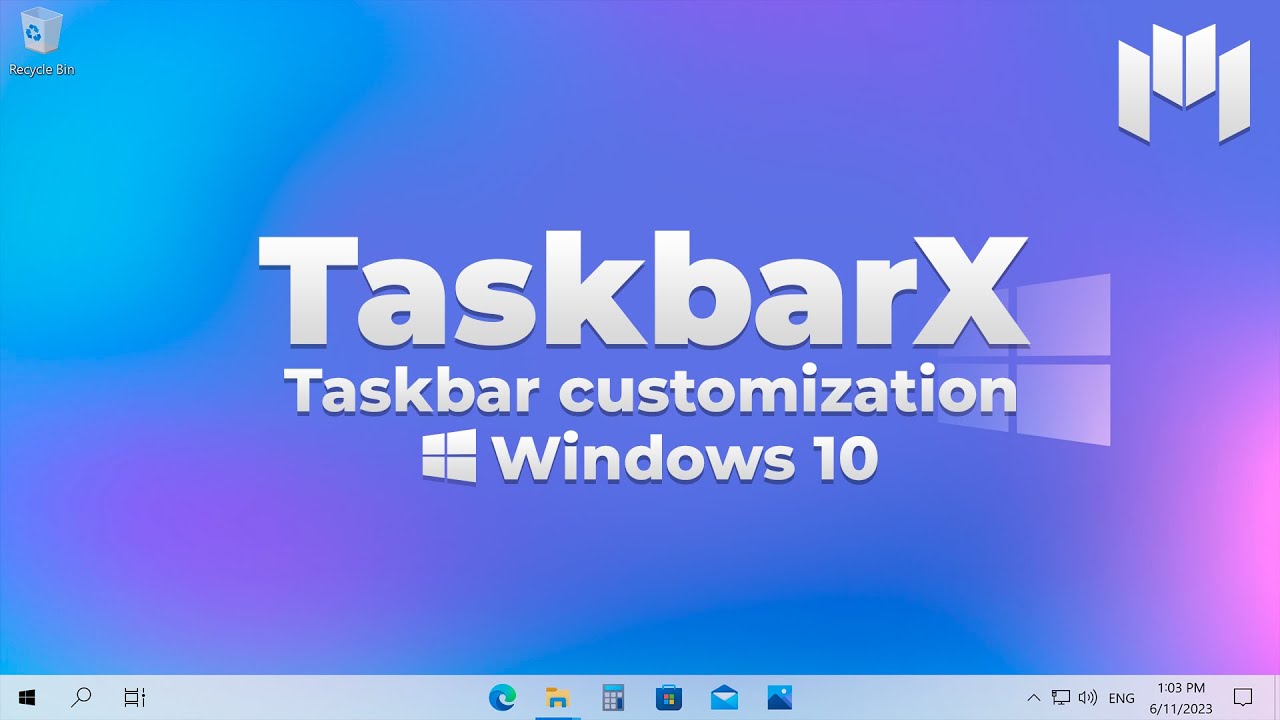
Task: Launch Microsoft Edge from taskbar
Action: click(502, 697)
